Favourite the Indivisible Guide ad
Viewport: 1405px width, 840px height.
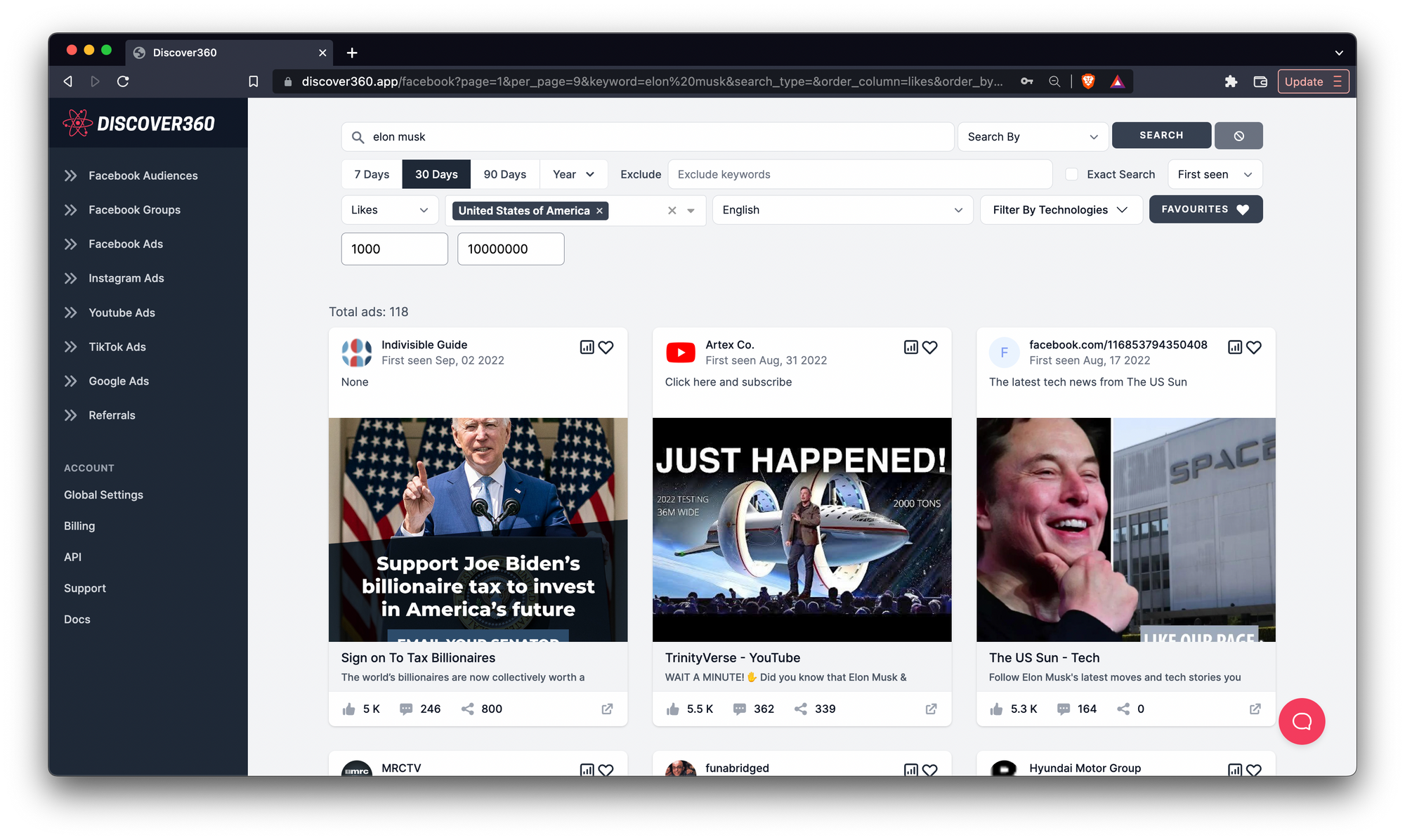click(606, 347)
